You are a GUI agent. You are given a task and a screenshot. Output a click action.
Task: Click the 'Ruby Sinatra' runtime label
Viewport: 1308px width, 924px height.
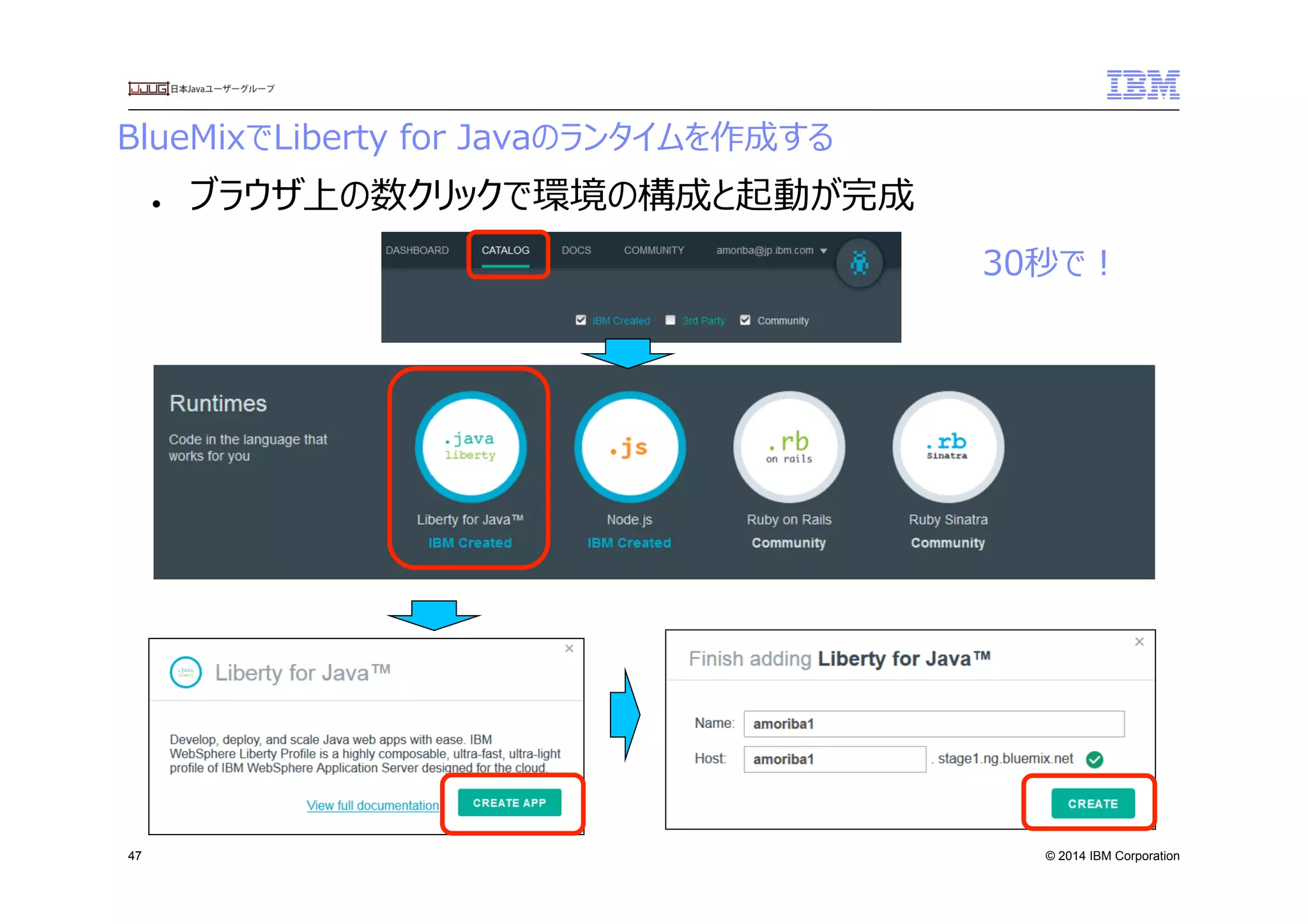coord(948,520)
